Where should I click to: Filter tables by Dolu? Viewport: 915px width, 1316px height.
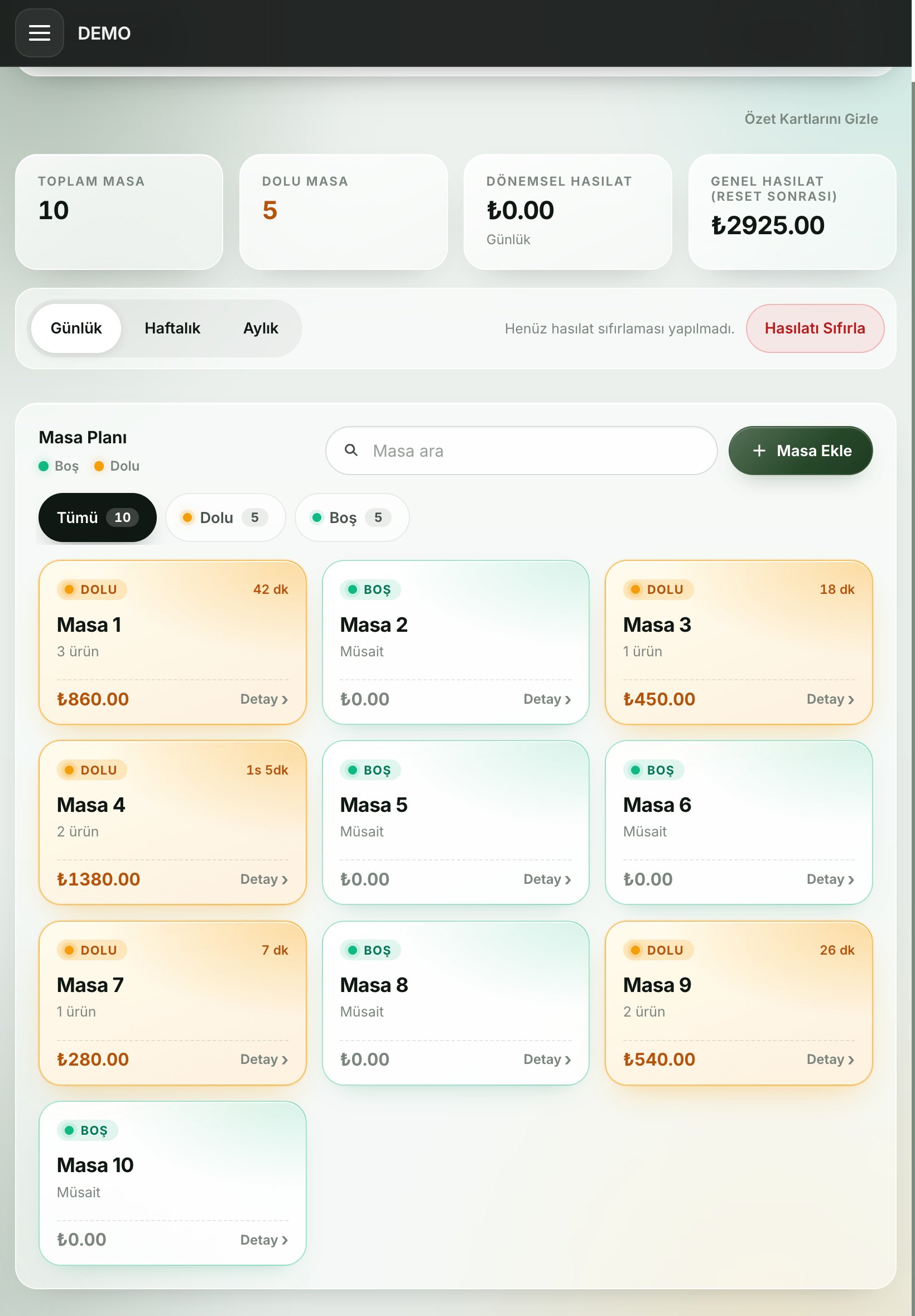click(x=225, y=517)
